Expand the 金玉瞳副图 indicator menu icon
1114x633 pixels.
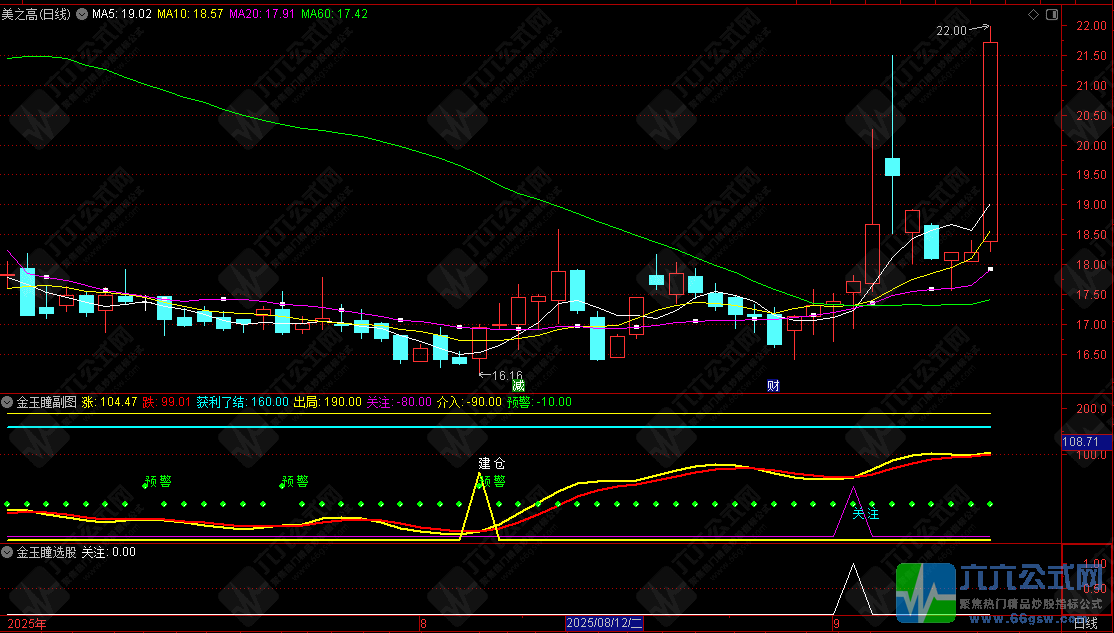coord(7,402)
